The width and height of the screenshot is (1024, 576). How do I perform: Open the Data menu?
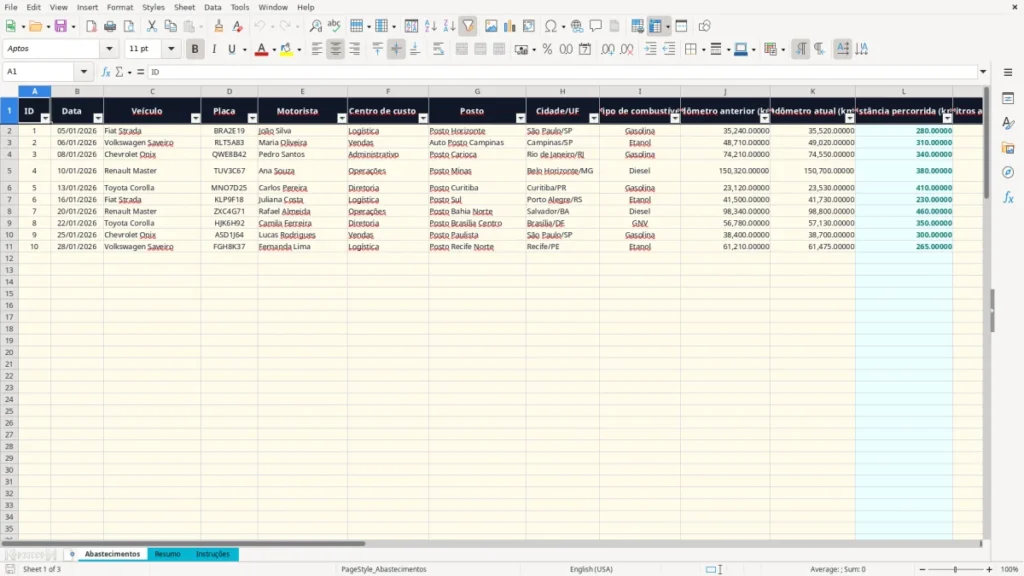(x=213, y=7)
